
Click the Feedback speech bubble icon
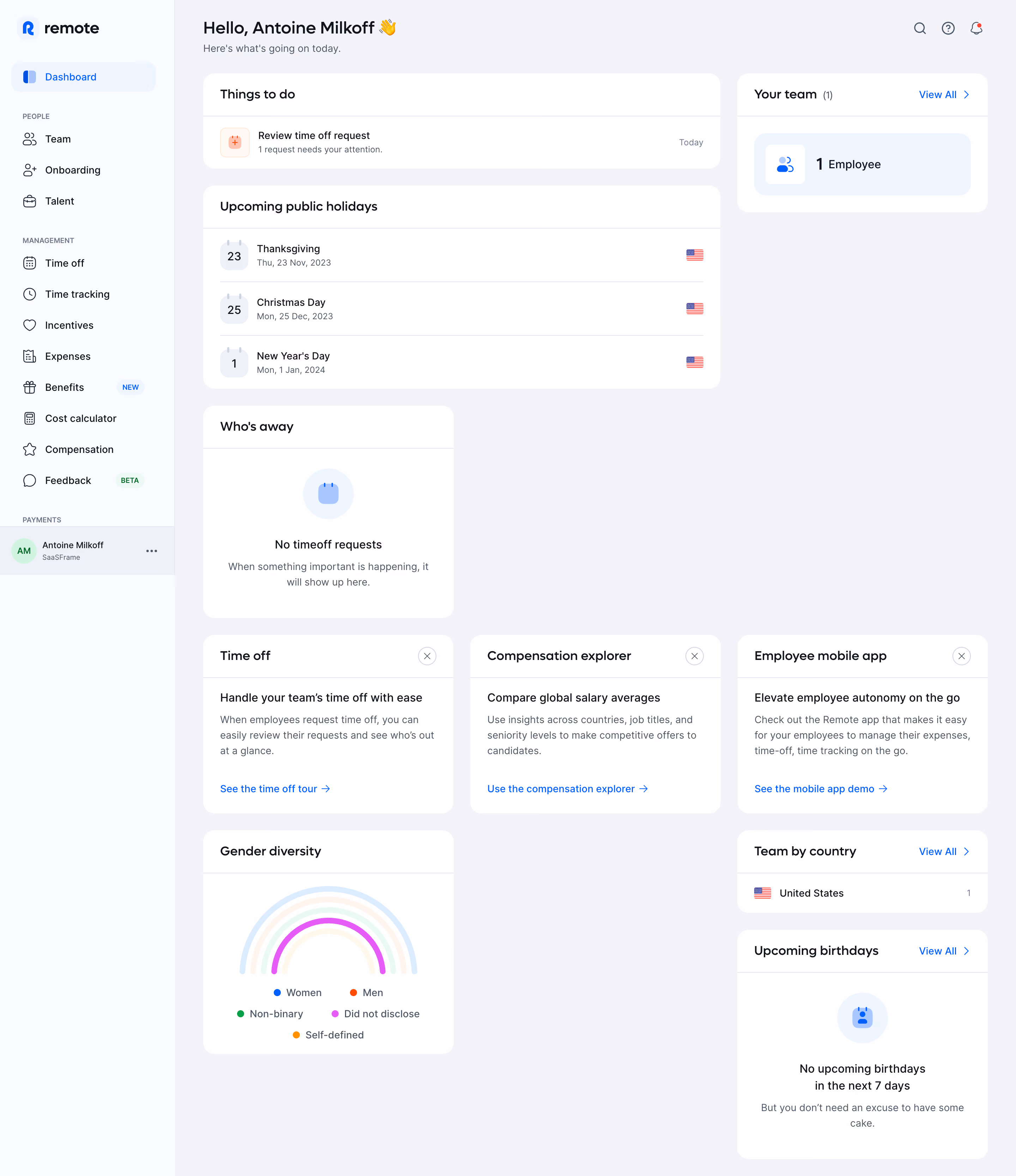(x=30, y=480)
